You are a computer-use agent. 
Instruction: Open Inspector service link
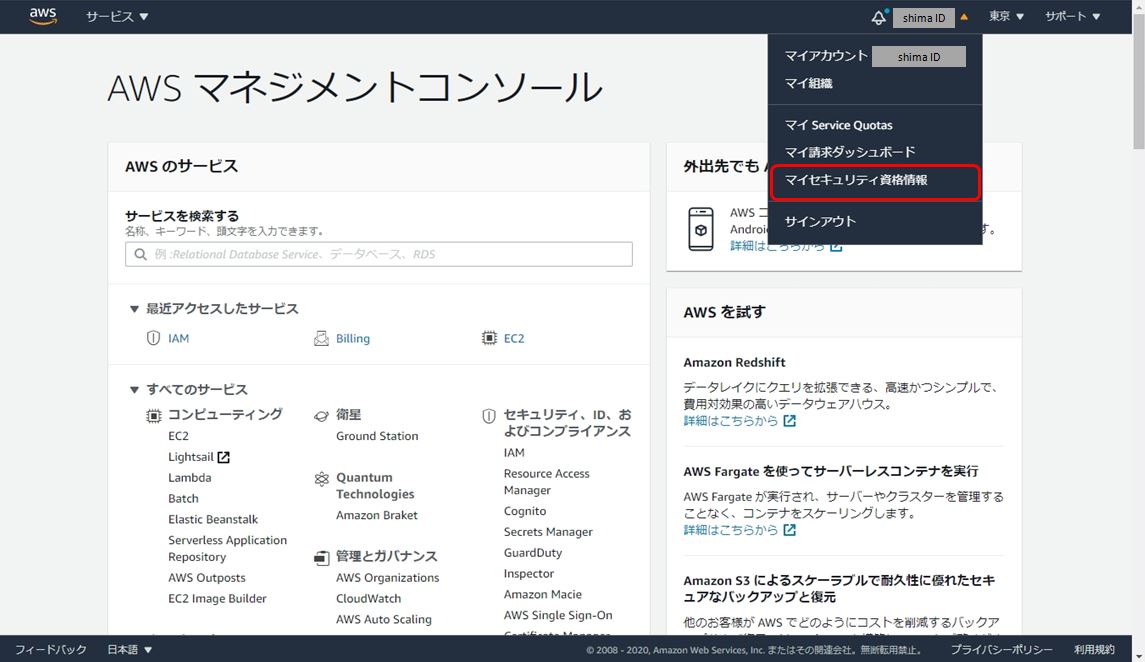click(x=529, y=574)
